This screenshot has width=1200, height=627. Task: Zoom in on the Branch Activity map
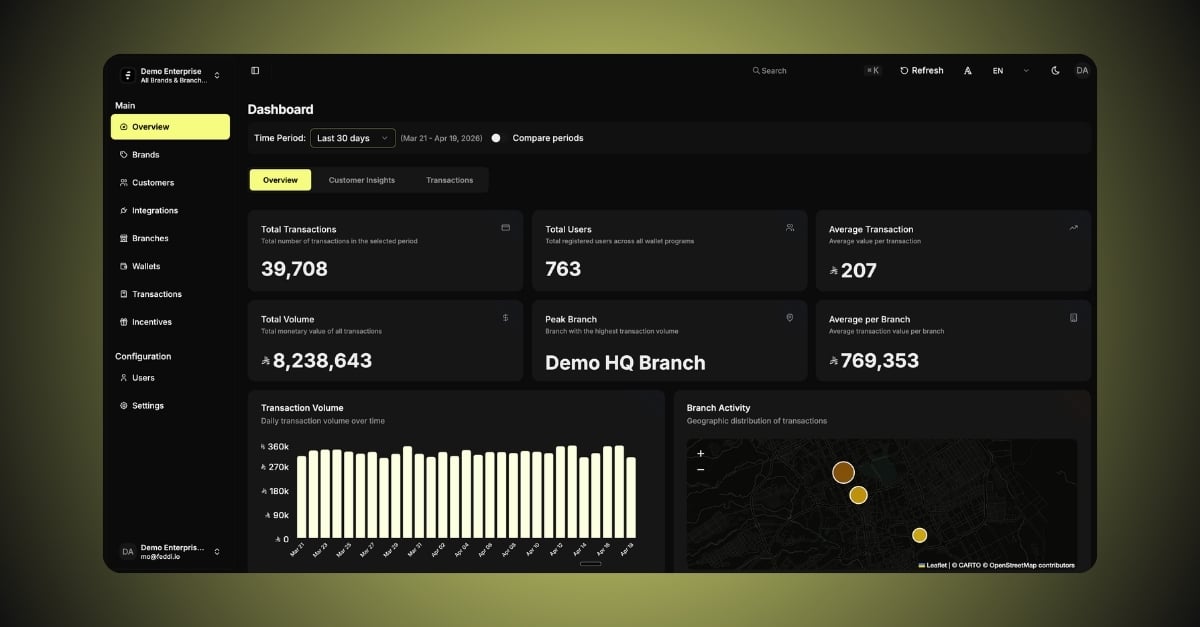tap(700, 454)
